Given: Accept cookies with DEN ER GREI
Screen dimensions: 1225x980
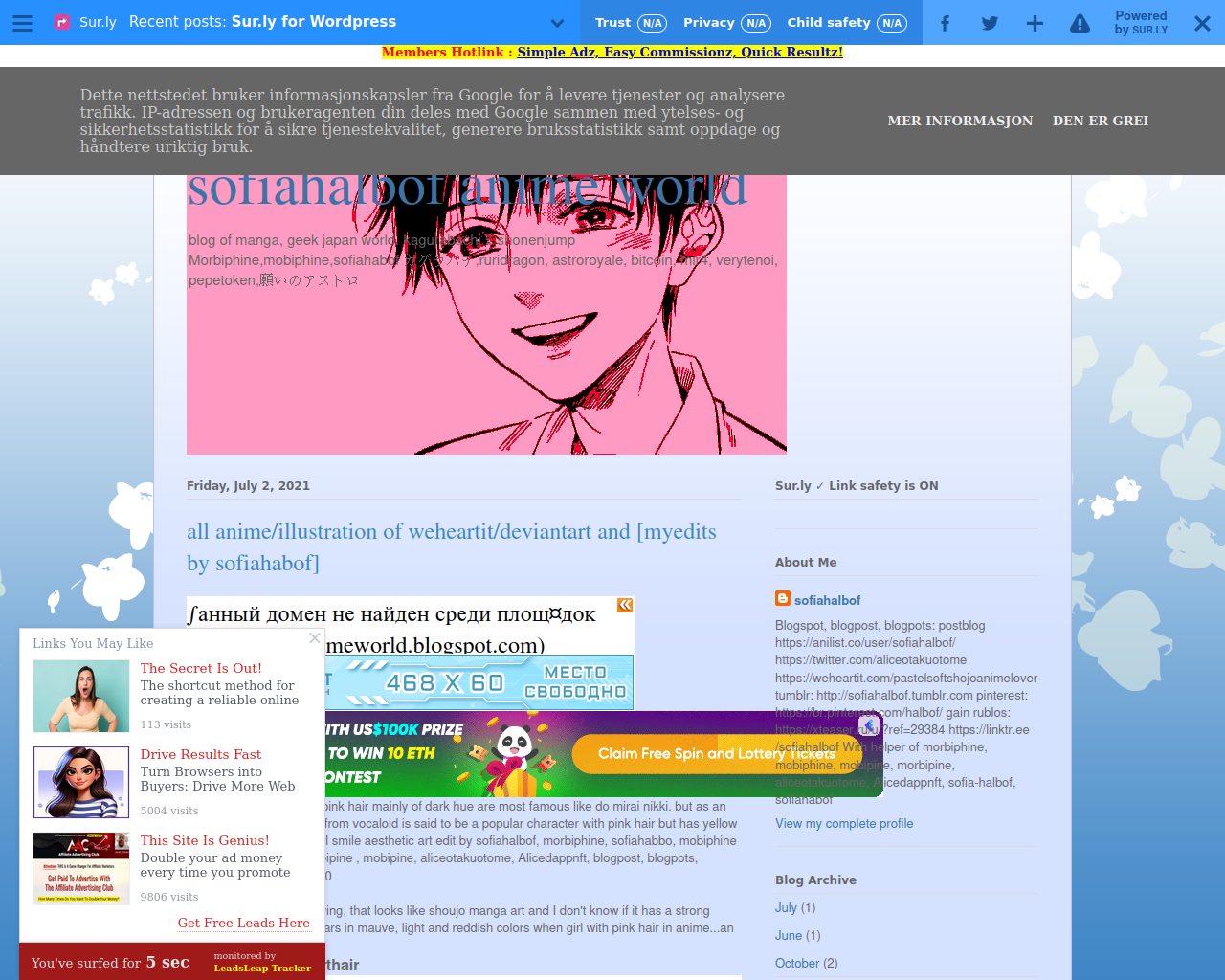Looking at the screenshot, I should pyautogui.click(x=1101, y=121).
